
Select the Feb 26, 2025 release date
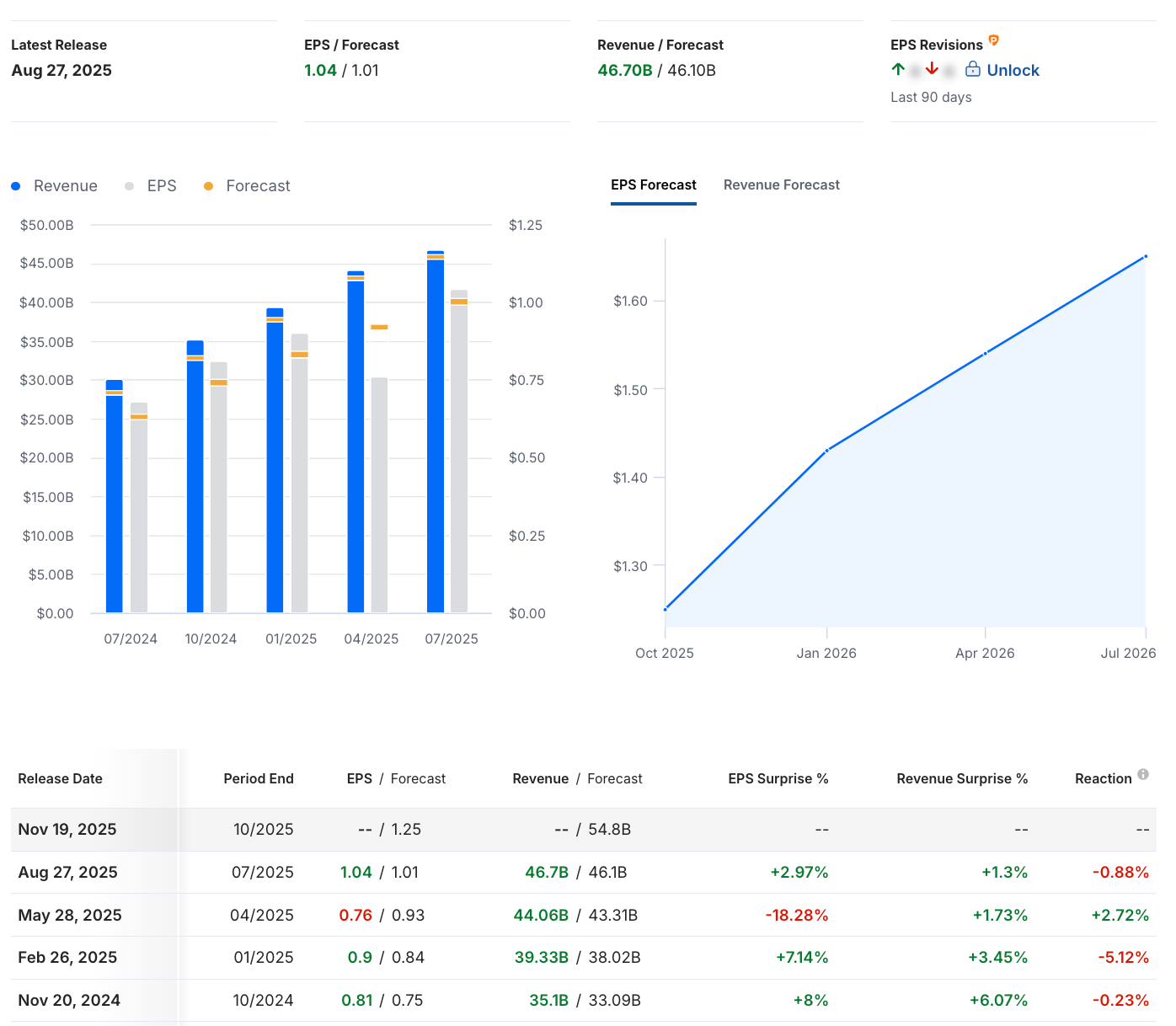[67, 958]
